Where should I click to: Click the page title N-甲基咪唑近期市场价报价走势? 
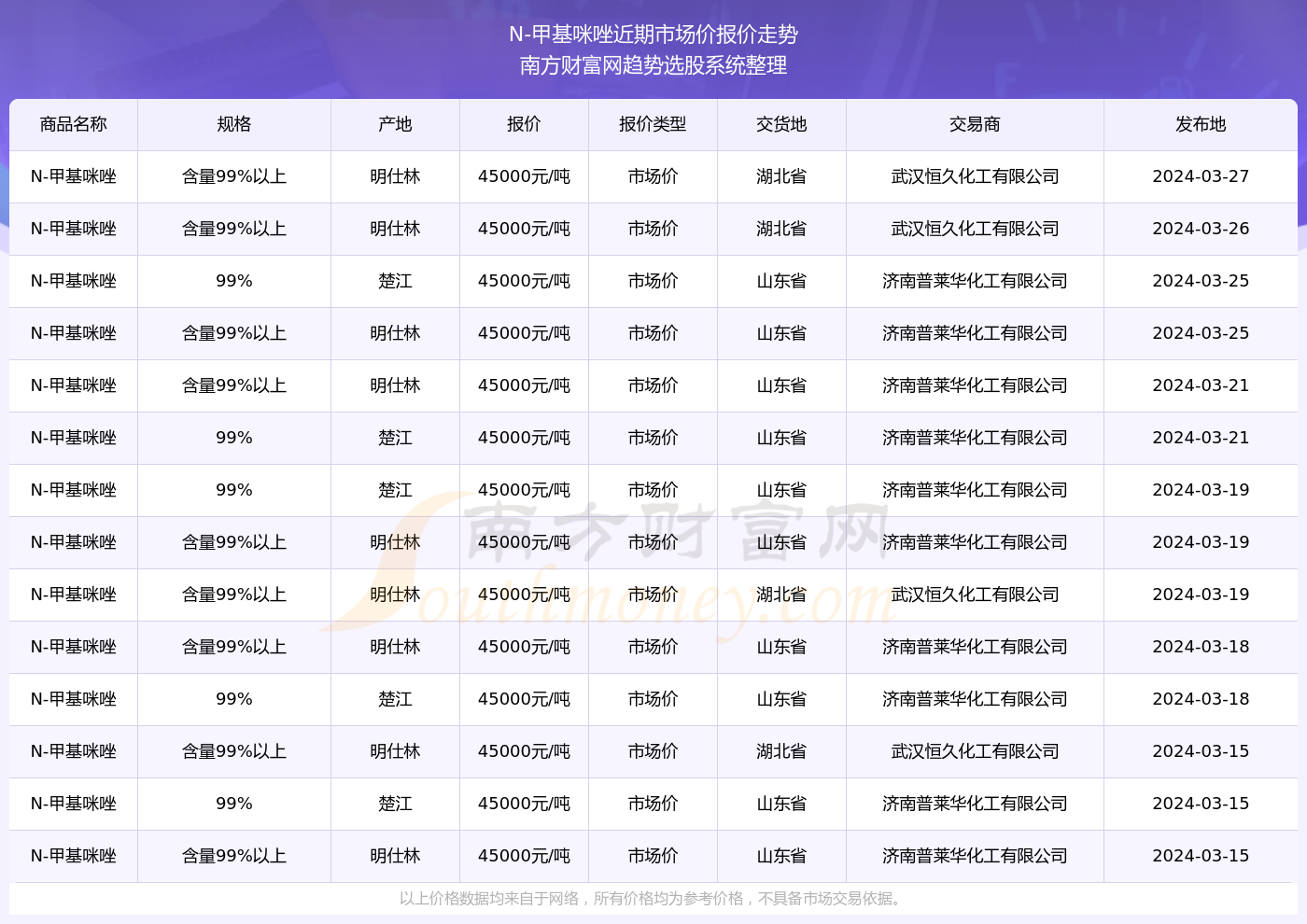coord(653,35)
